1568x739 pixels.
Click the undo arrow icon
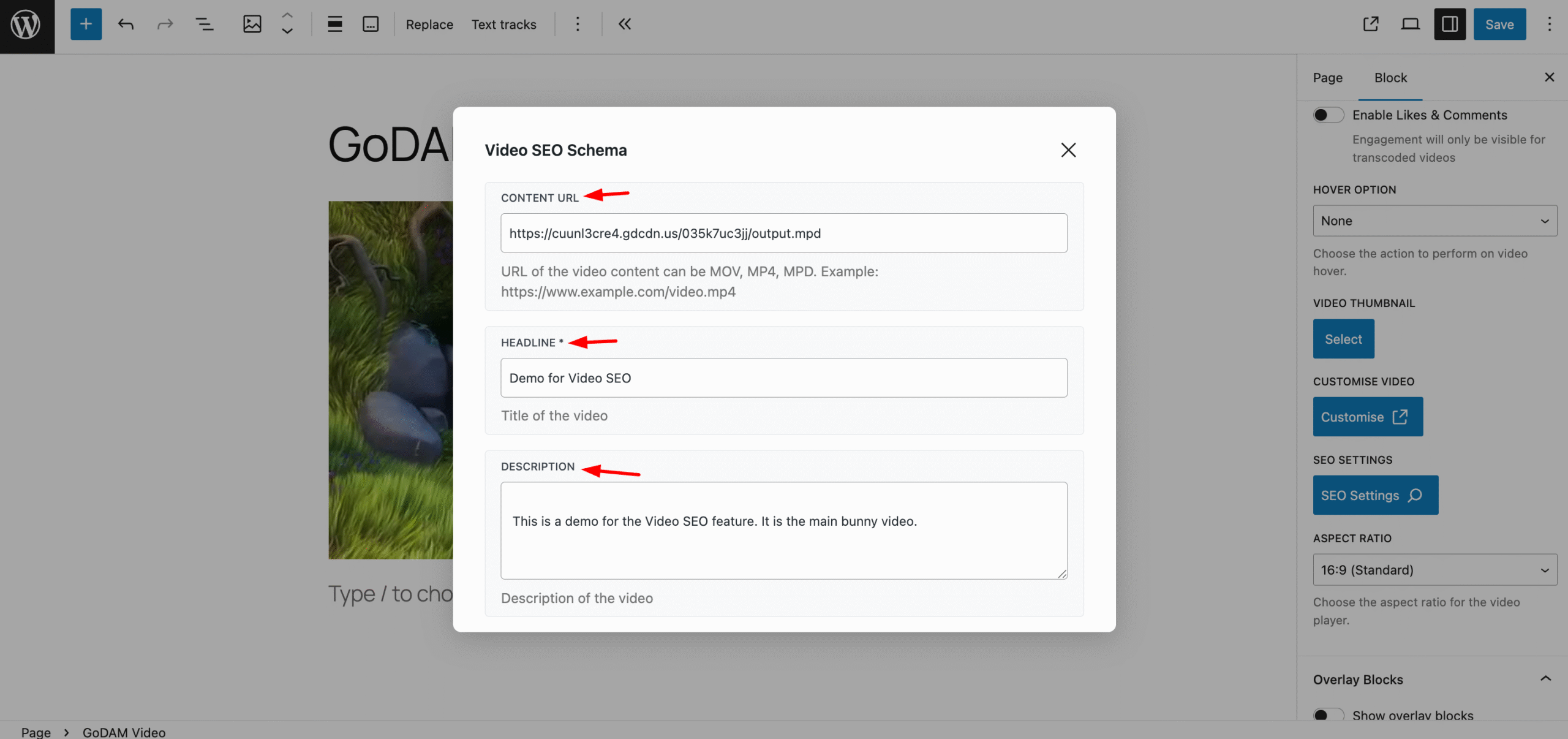point(126,25)
